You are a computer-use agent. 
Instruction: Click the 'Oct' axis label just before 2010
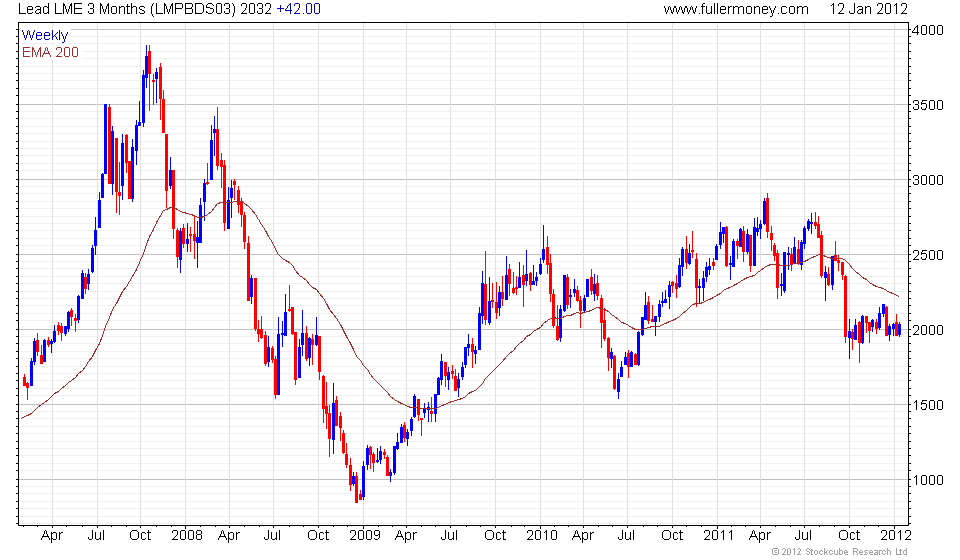click(495, 536)
